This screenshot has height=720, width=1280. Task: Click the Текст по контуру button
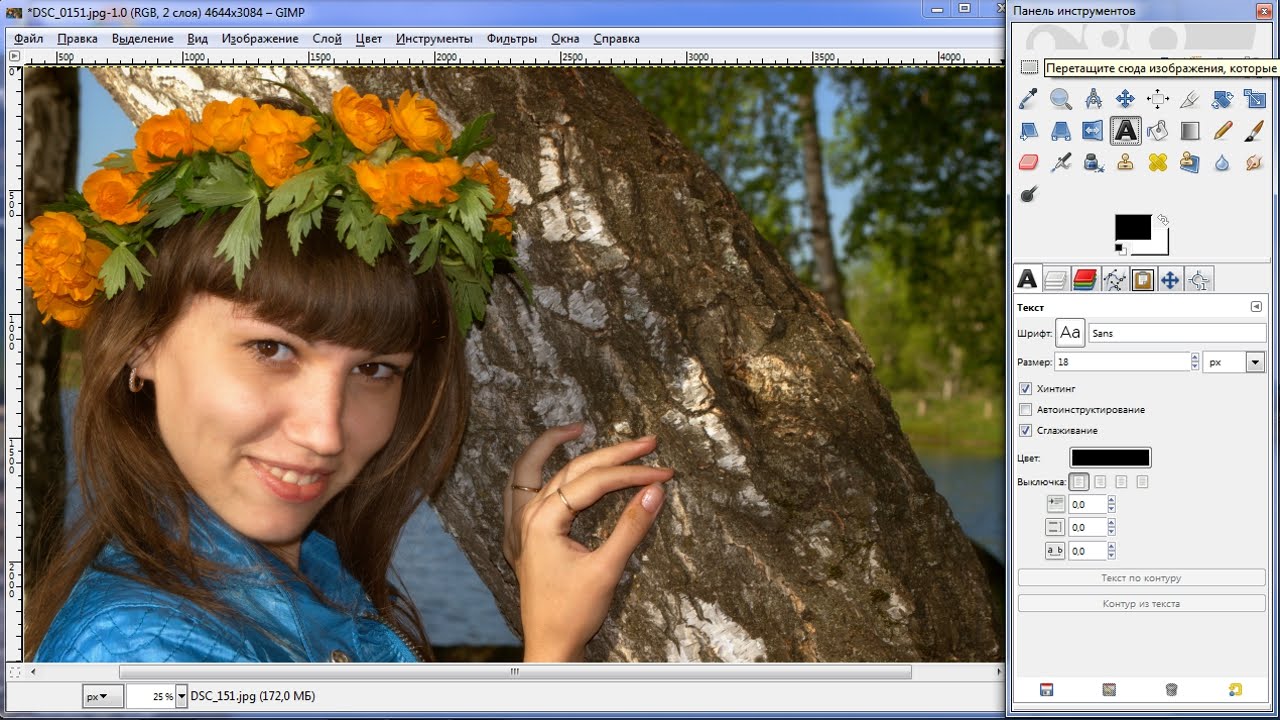tap(1141, 578)
